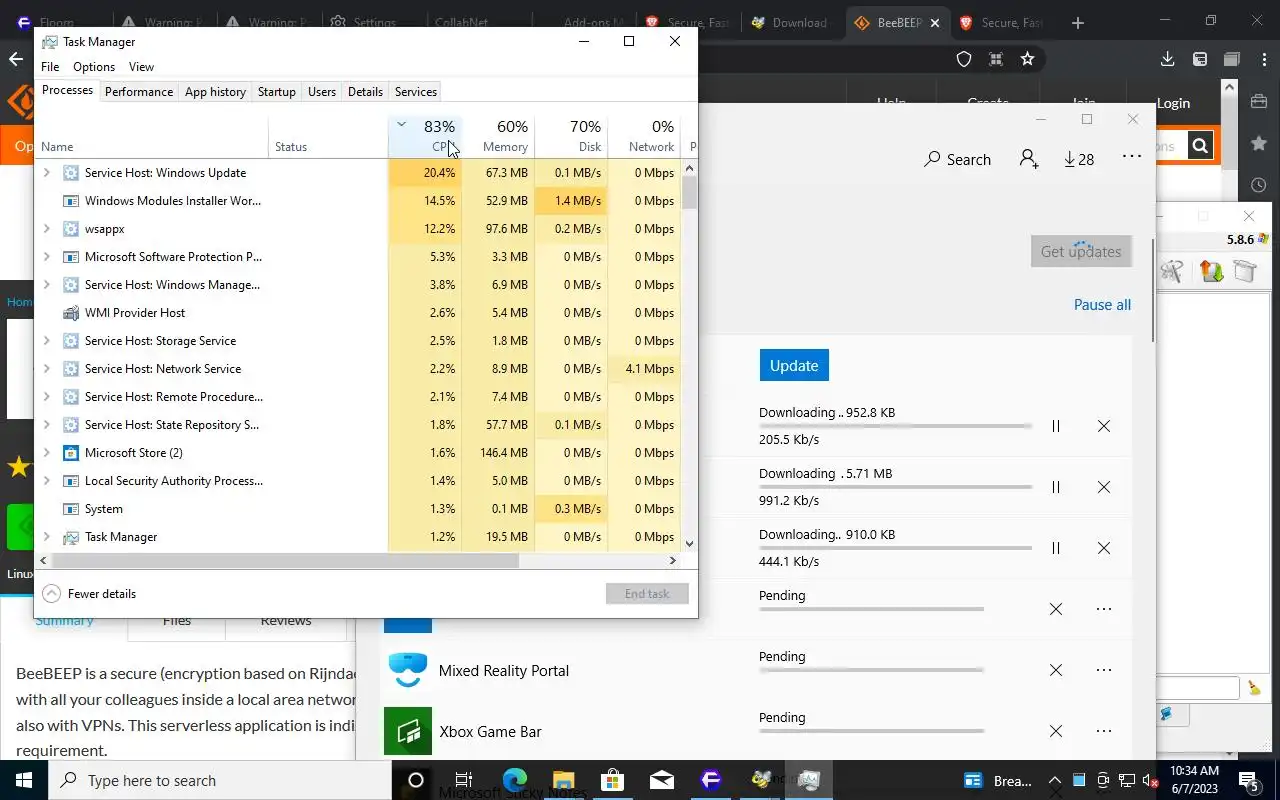This screenshot has width=1280, height=800.
Task: Open the File menu in Task Manager
Action: pos(50,67)
